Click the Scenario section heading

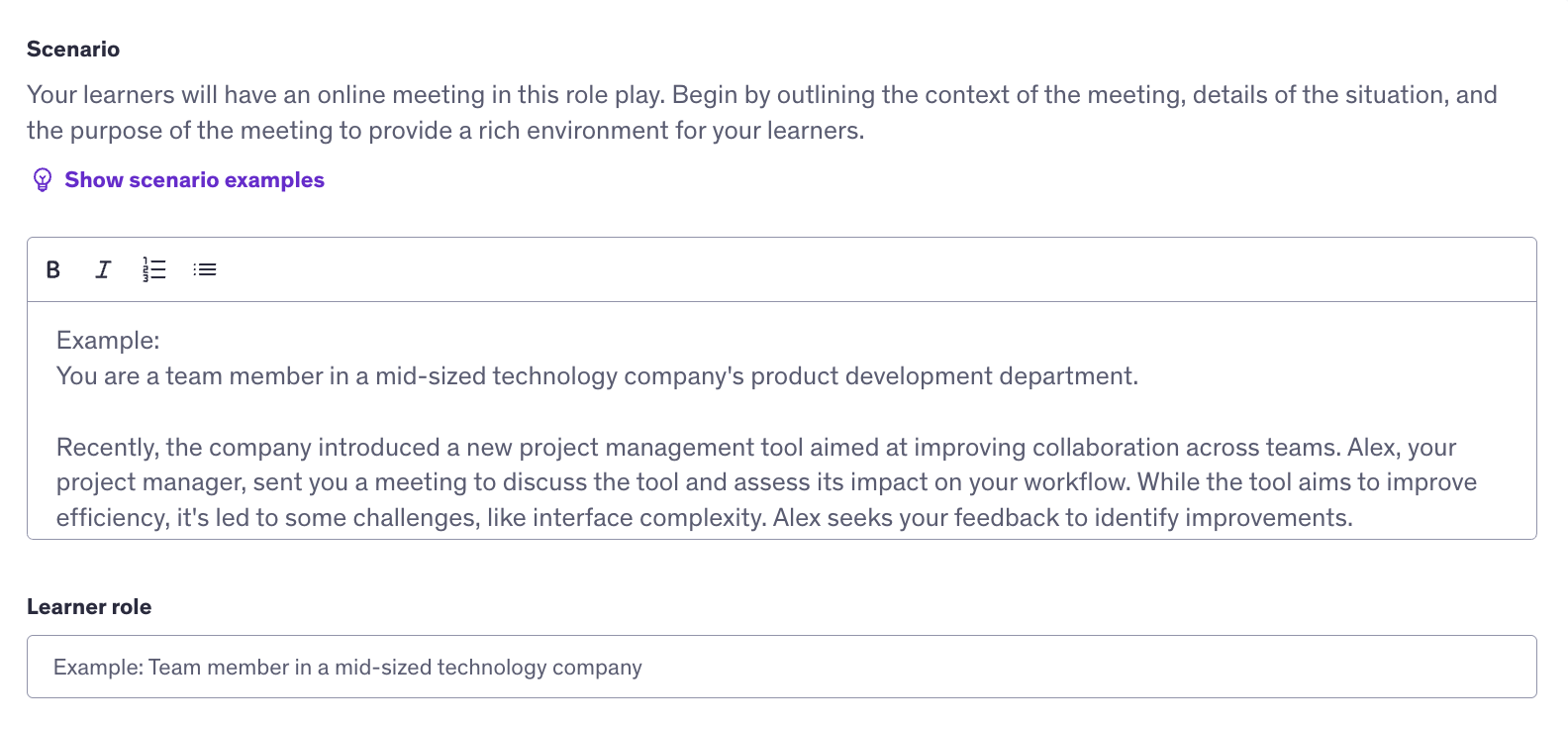(73, 50)
